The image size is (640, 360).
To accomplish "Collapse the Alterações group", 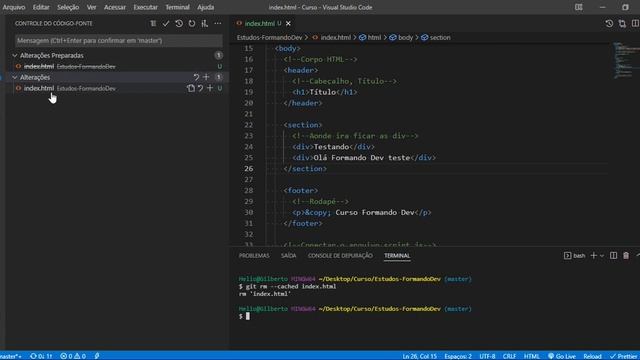I will [15, 77].
